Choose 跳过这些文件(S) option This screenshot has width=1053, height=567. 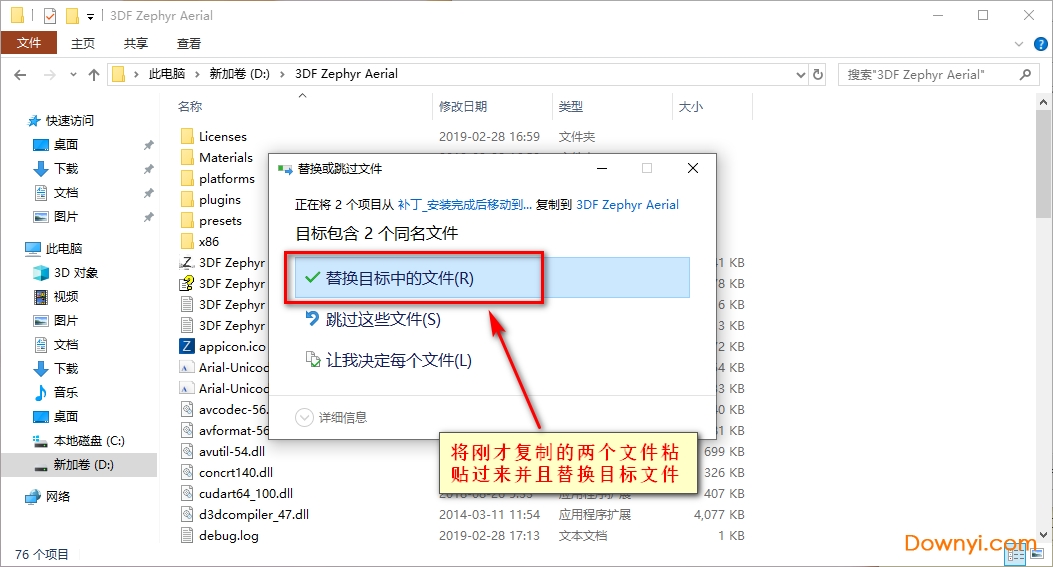click(x=382, y=320)
